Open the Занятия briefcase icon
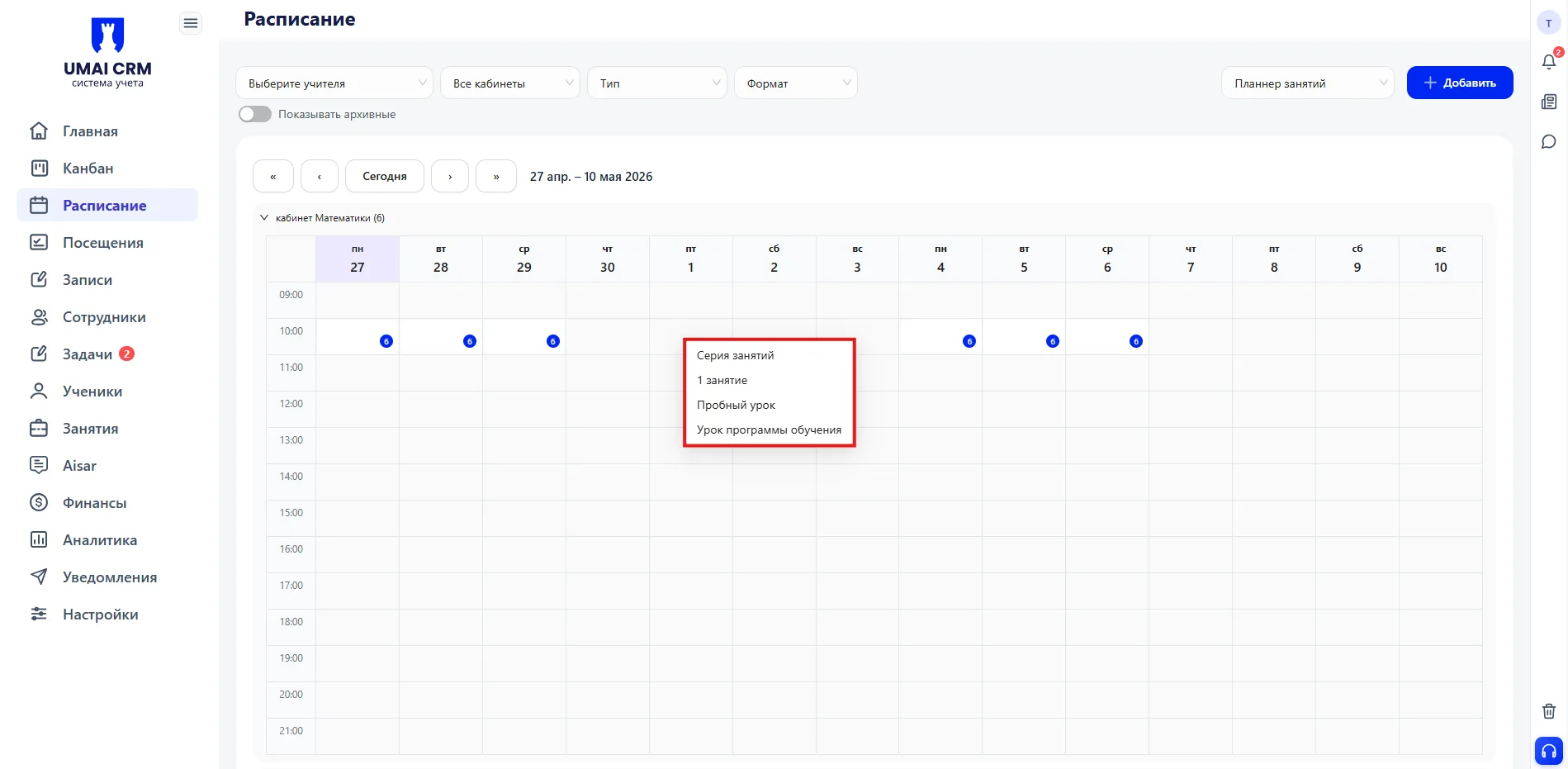Image resolution: width=1568 pixels, height=769 pixels. [39, 429]
